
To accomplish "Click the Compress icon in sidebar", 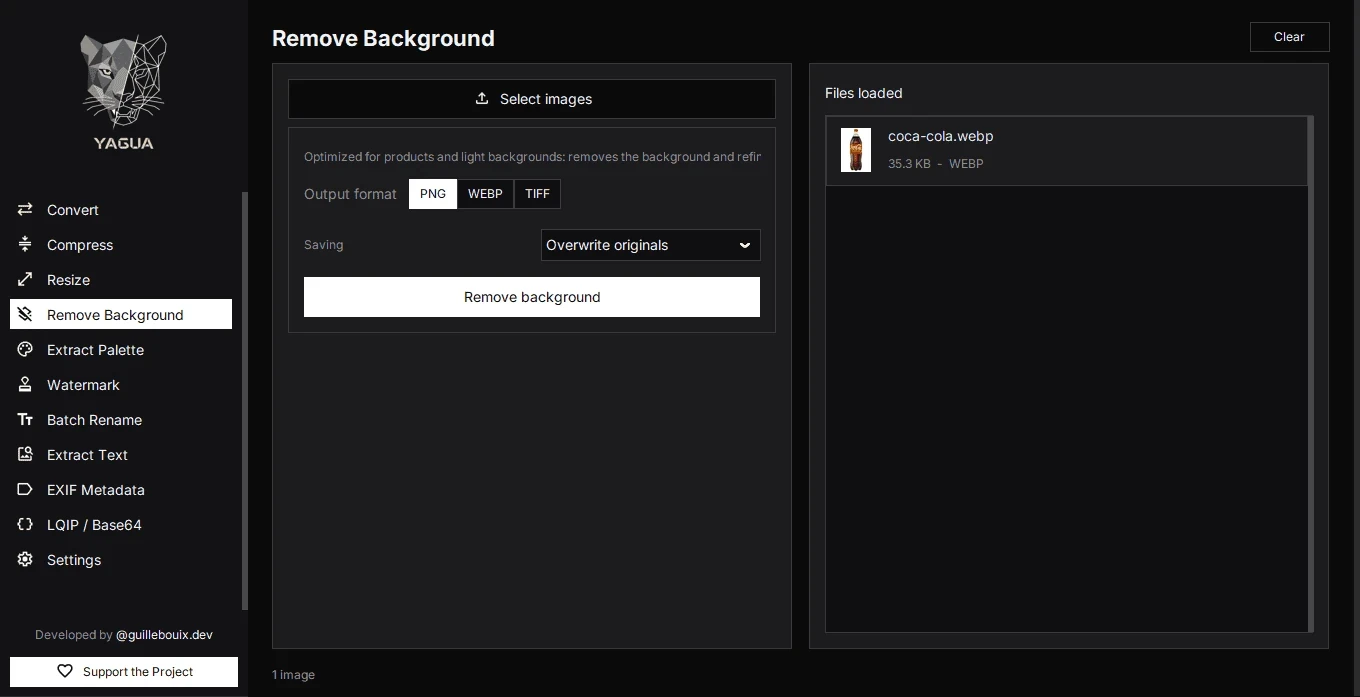I will pos(25,245).
